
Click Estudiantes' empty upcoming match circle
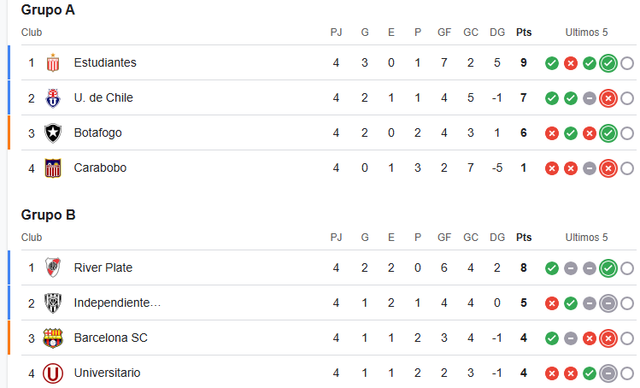[x=627, y=63]
